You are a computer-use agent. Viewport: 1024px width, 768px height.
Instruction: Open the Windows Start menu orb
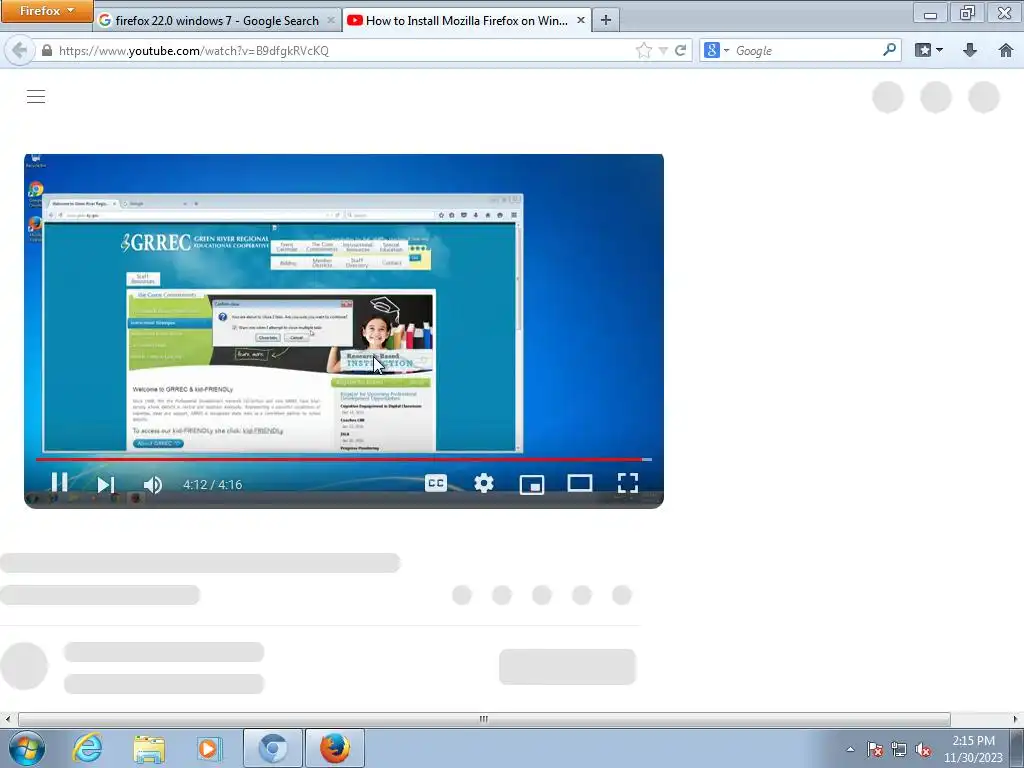pyautogui.click(x=26, y=748)
